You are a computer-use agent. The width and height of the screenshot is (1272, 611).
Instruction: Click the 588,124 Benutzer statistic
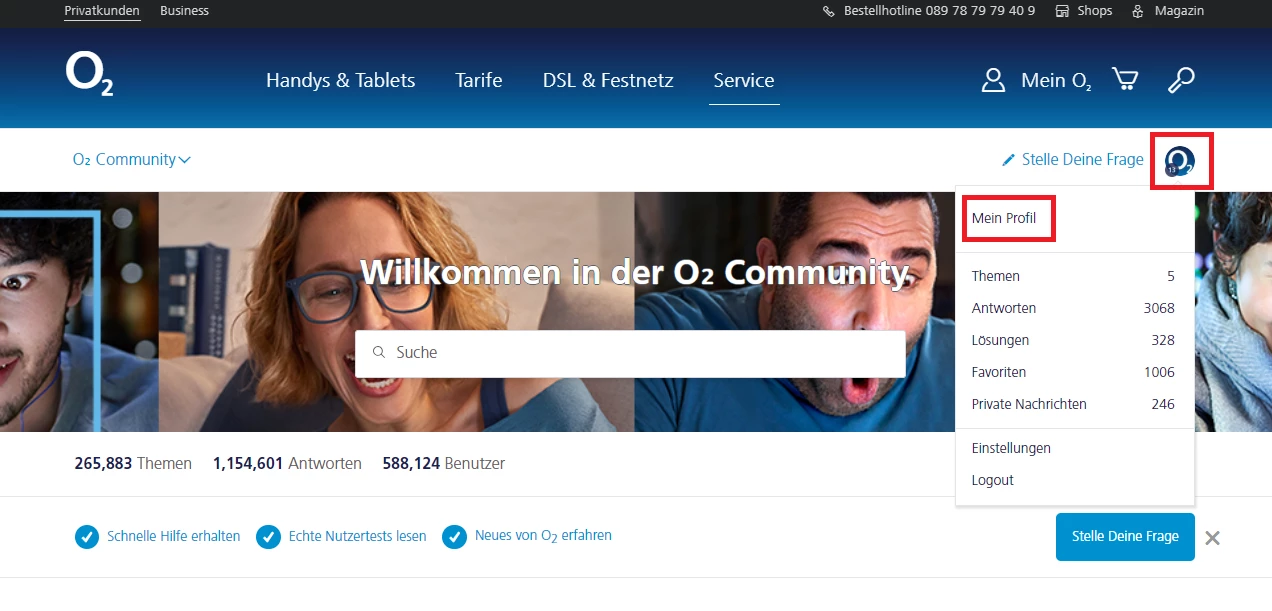pos(444,464)
